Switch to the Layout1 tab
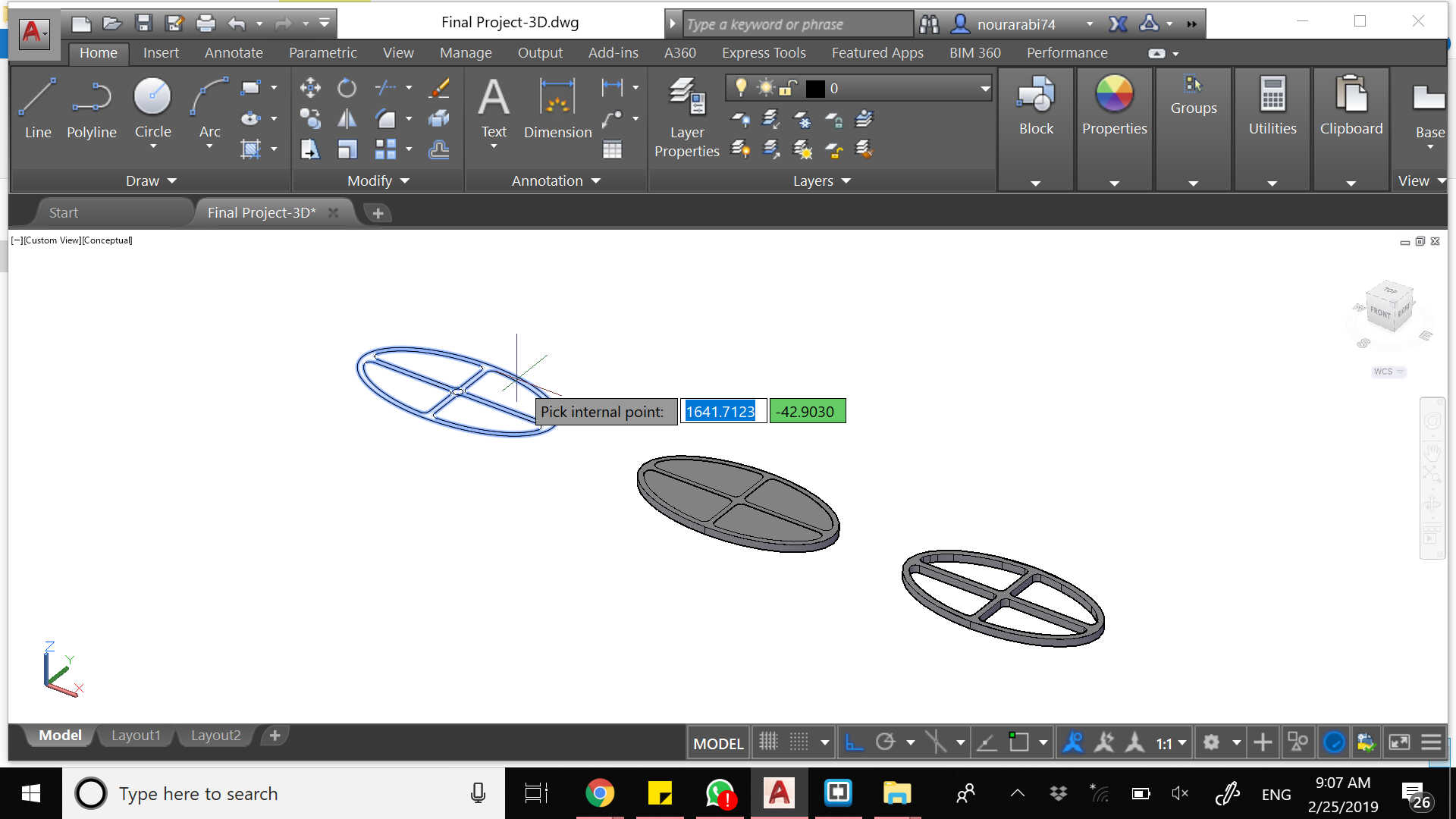 coord(136,735)
